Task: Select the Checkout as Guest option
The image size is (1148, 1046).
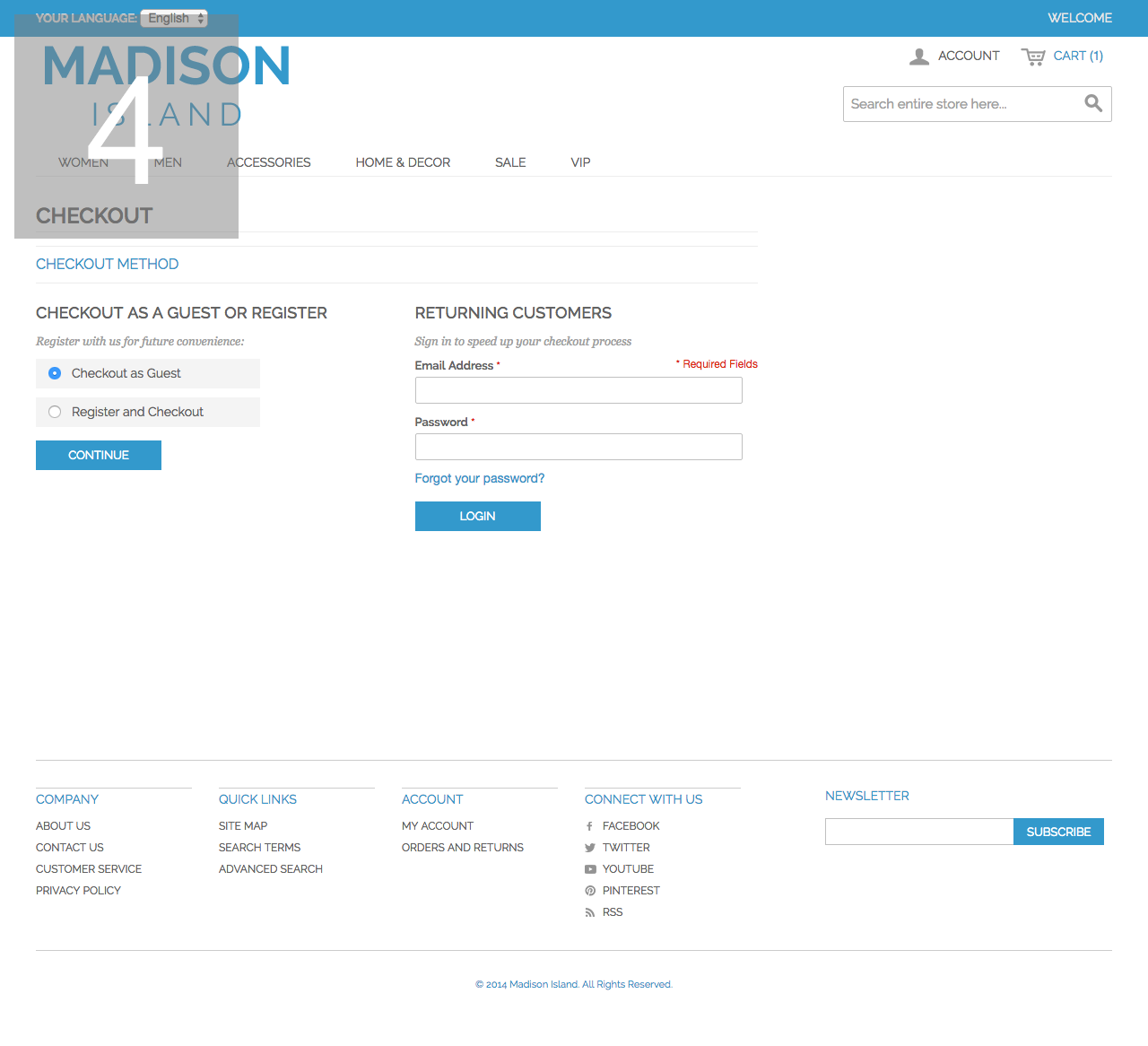Action: [55, 373]
